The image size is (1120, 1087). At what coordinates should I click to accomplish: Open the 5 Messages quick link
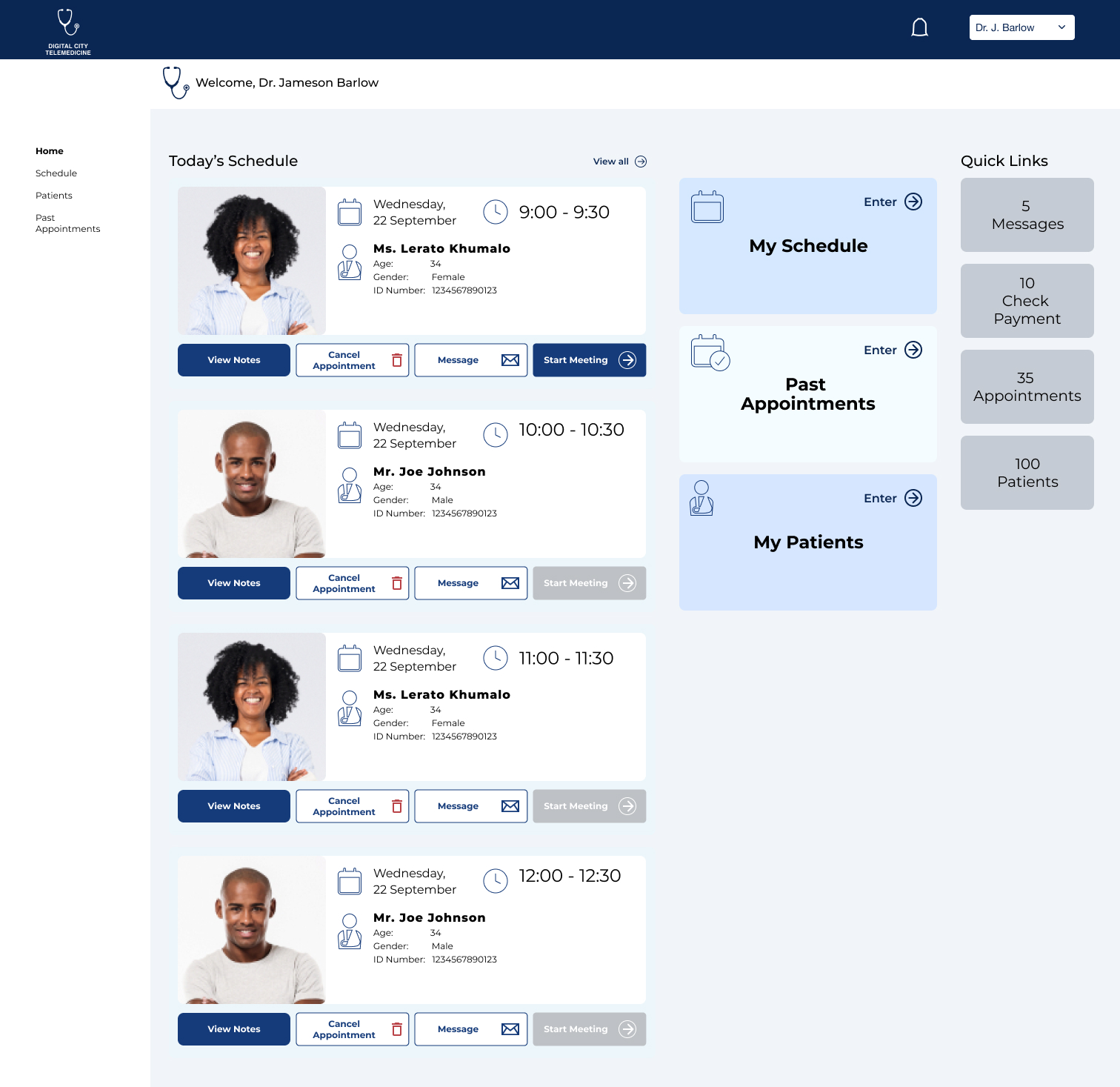[x=1027, y=215]
